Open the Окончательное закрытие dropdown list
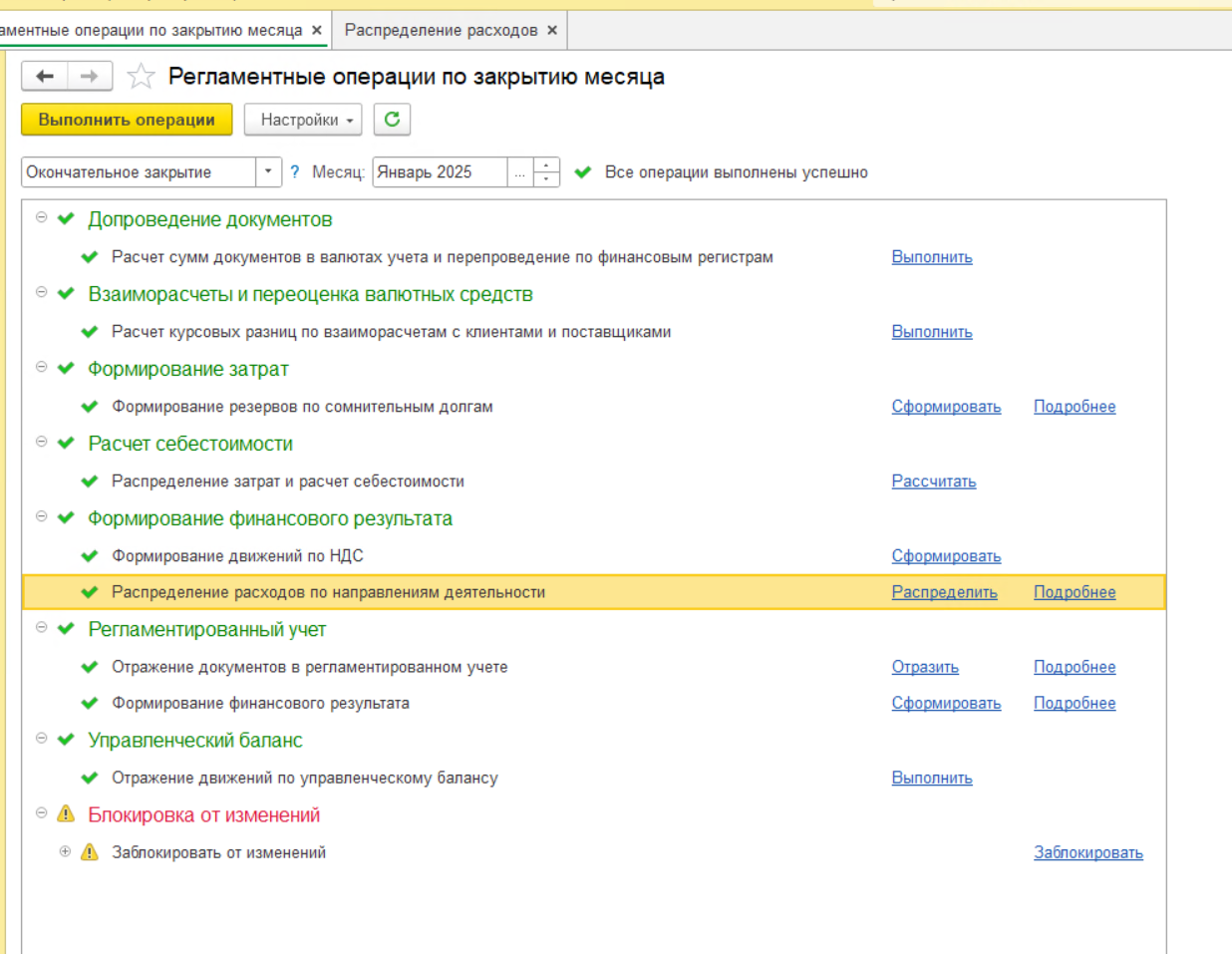The width and height of the screenshot is (1232, 954). pos(268,172)
